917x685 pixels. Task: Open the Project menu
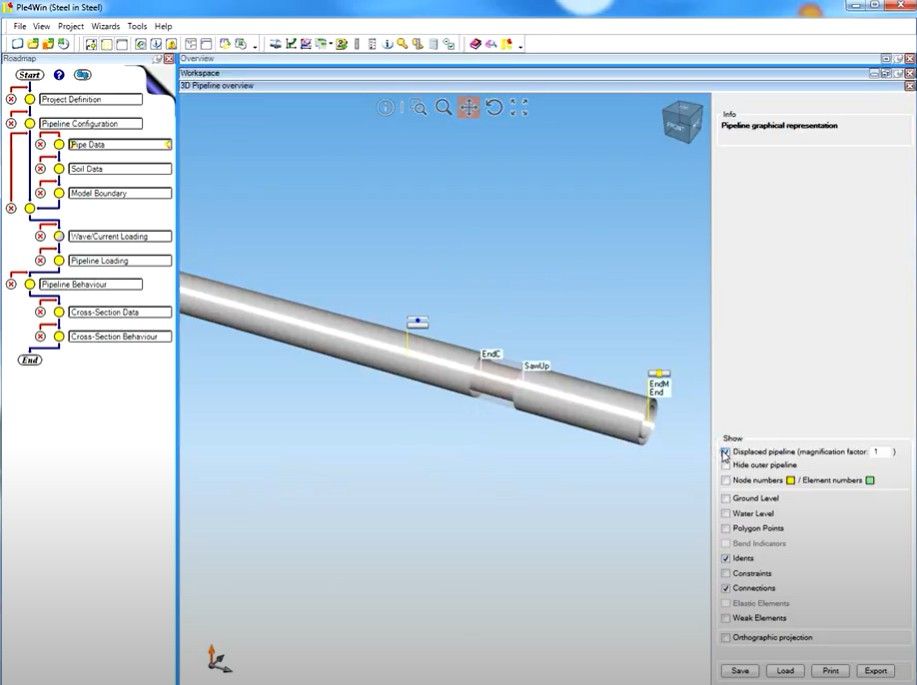(71, 25)
